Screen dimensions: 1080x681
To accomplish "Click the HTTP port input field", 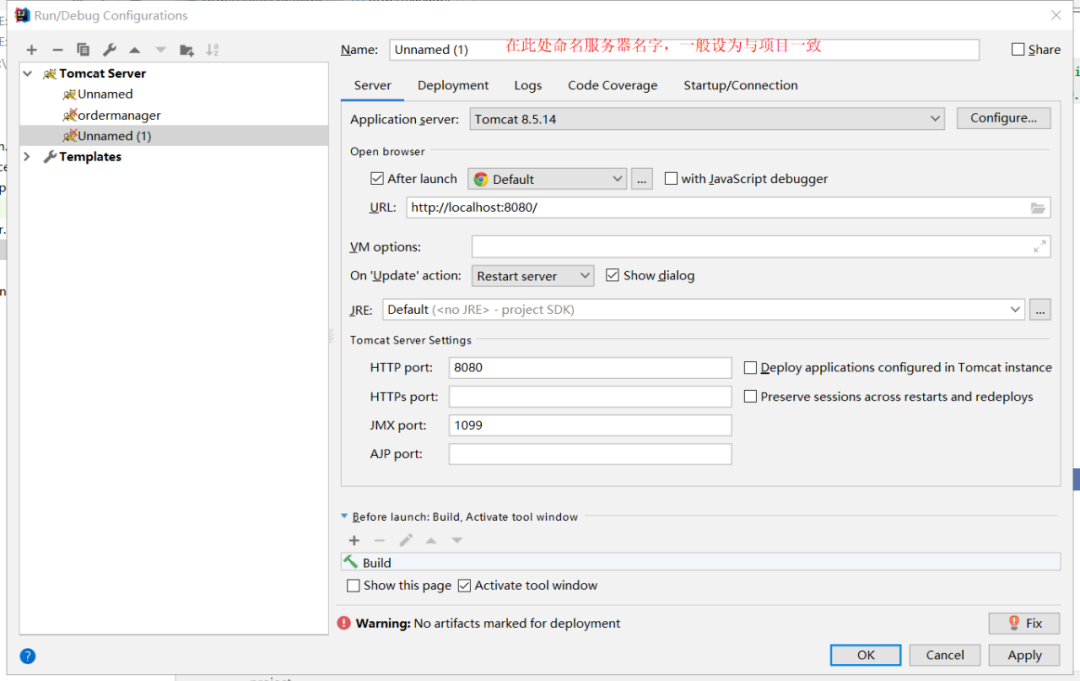I will [x=590, y=368].
